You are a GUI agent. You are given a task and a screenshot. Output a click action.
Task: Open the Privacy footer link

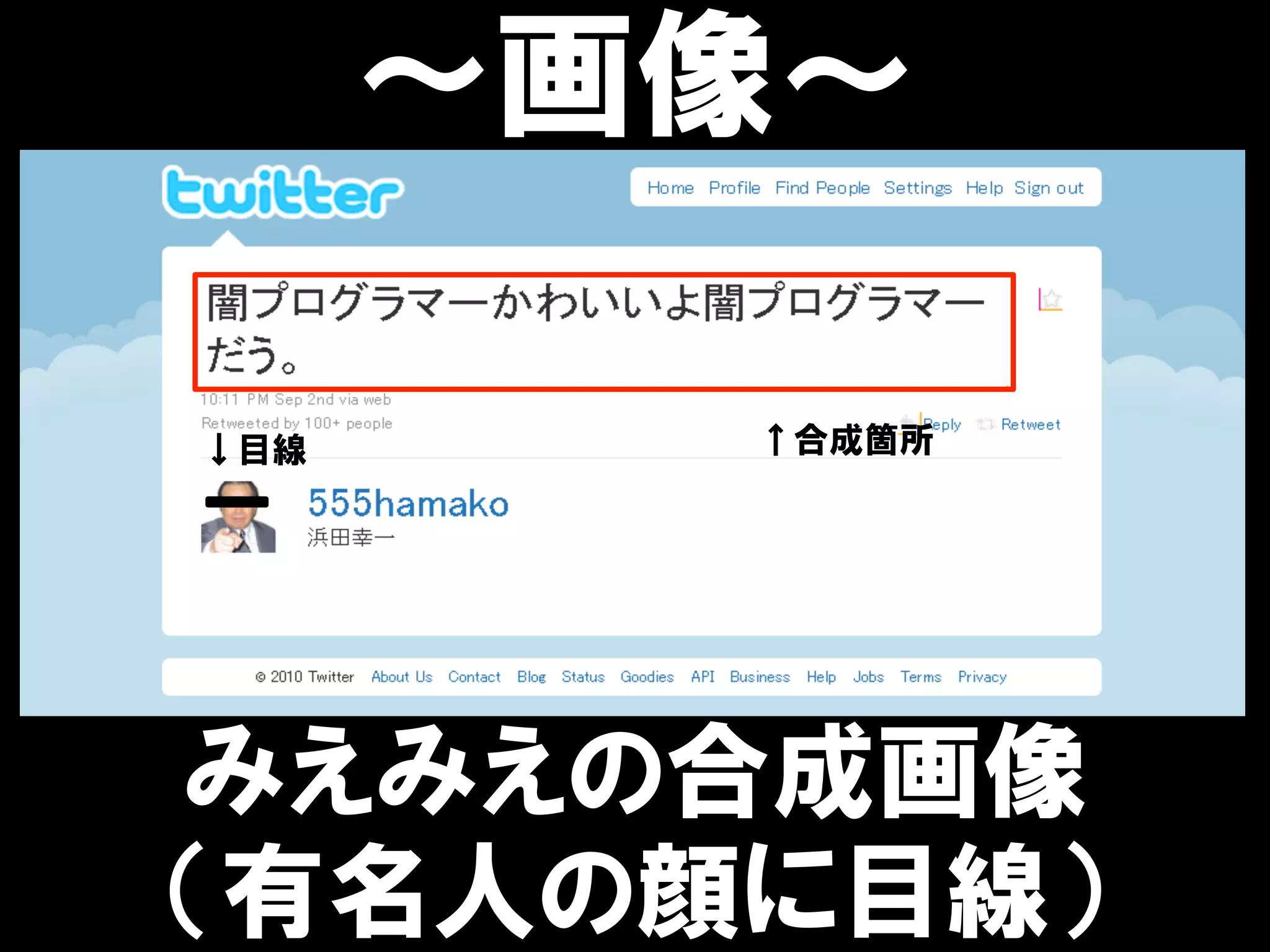pos(982,677)
